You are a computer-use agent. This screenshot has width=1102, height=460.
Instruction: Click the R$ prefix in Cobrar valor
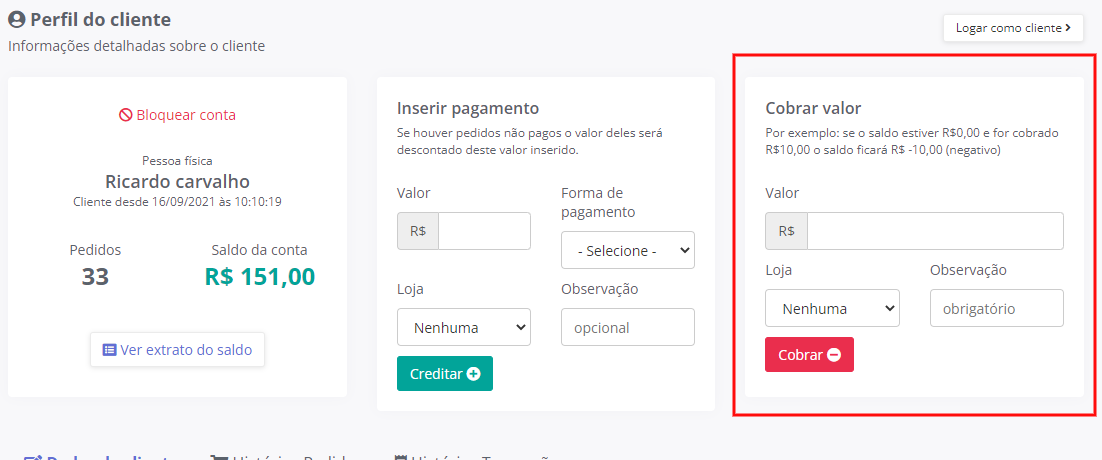(x=786, y=231)
